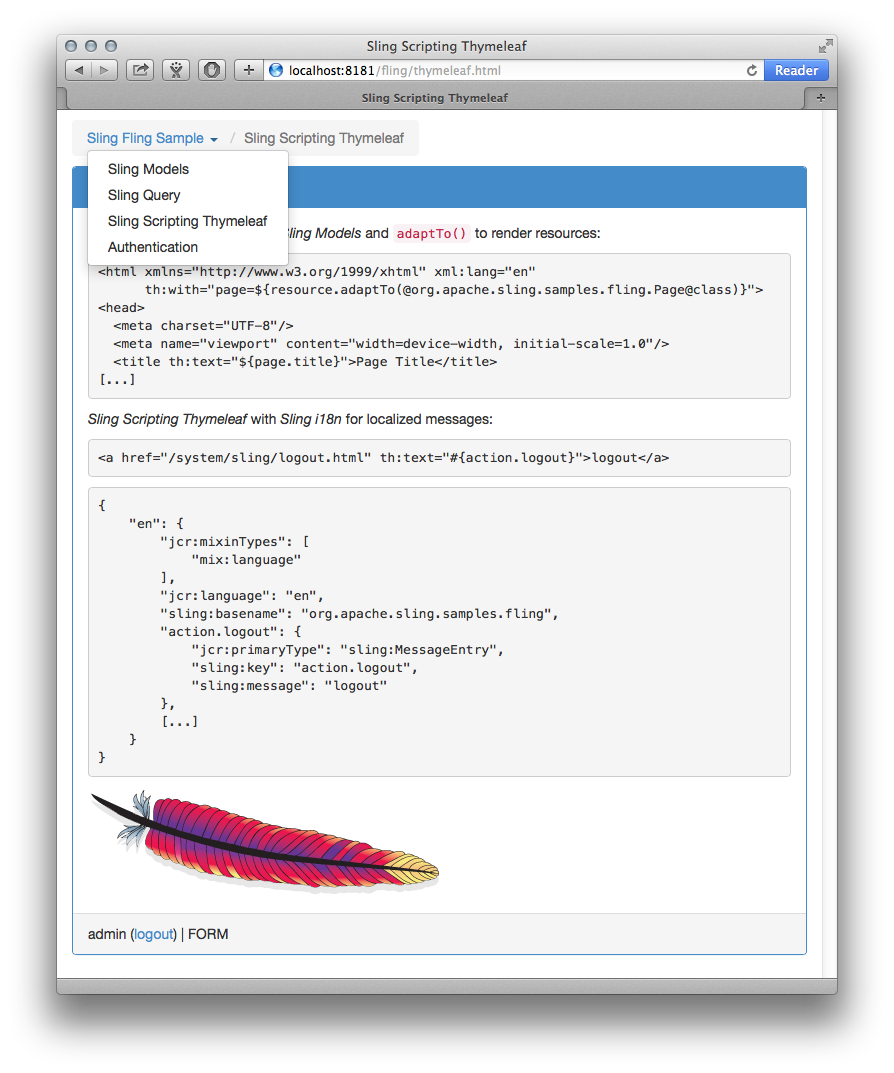Choose Sling Query in the dropdown menu

click(144, 195)
